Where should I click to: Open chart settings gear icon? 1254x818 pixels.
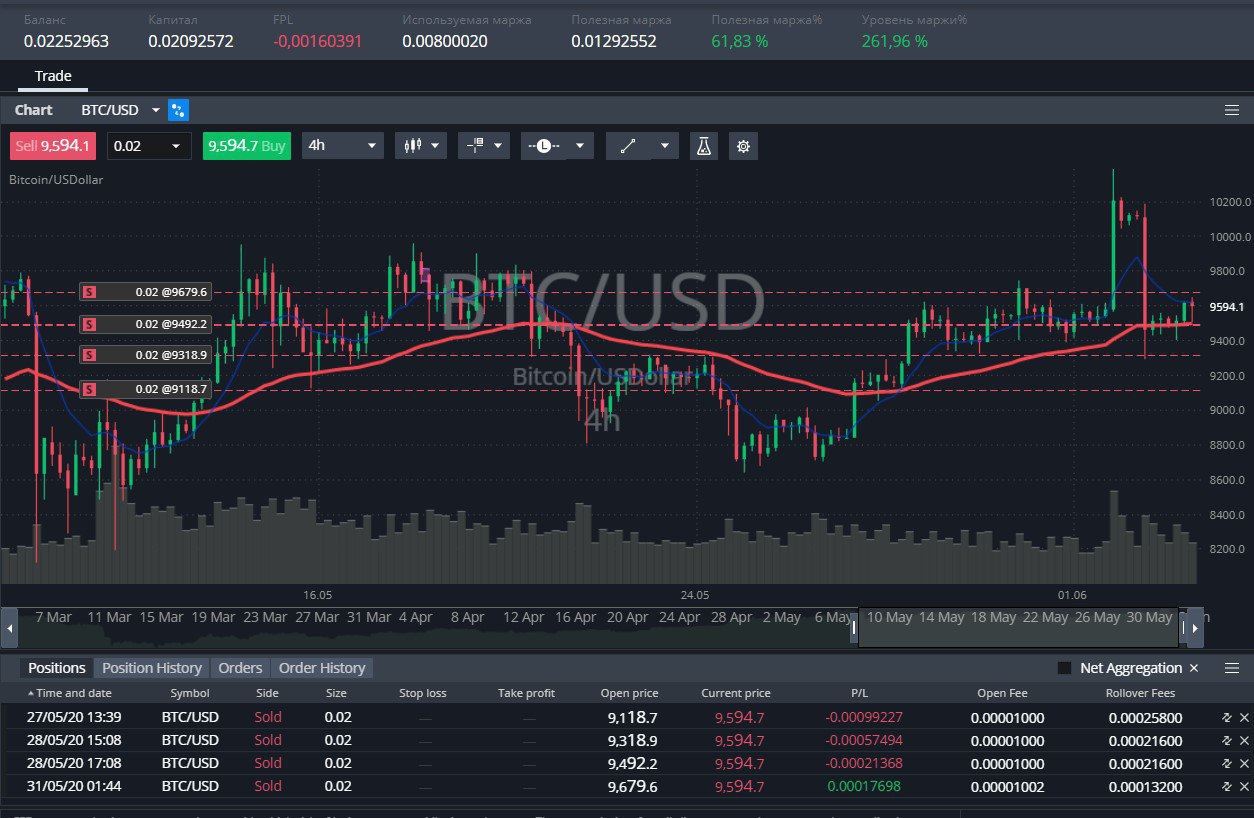click(743, 146)
